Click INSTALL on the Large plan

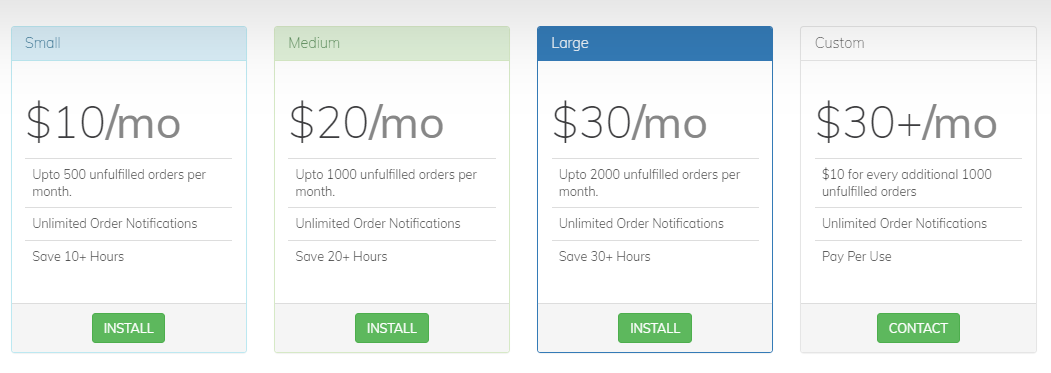(x=655, y=328)
